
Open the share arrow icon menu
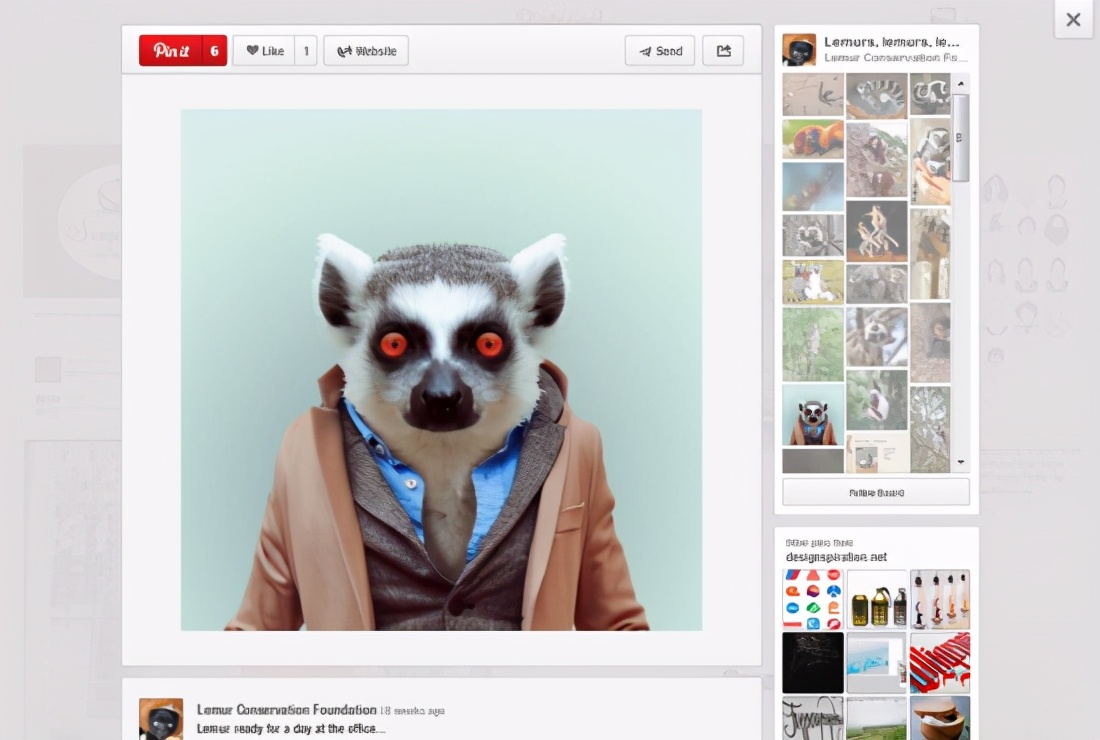723,51
